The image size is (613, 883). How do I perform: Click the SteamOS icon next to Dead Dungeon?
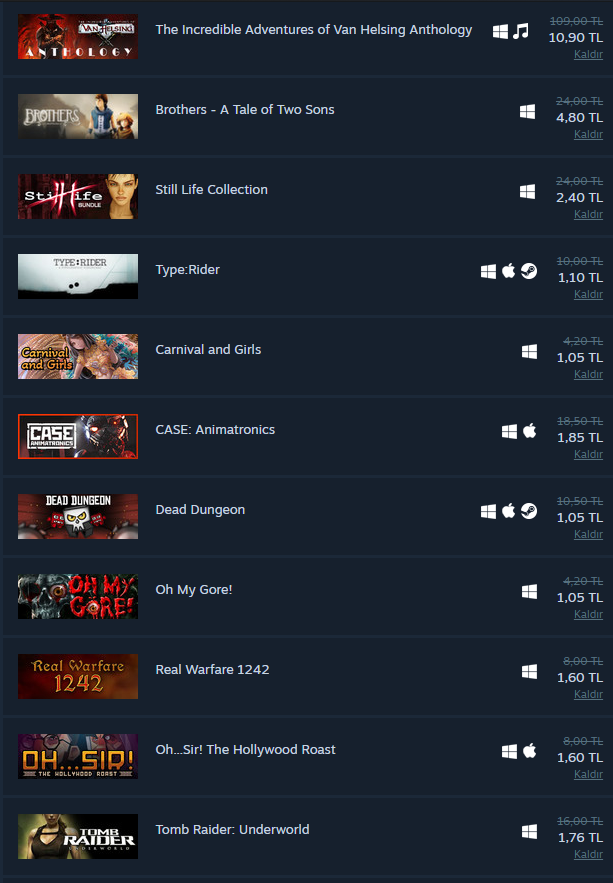point(529,511)
